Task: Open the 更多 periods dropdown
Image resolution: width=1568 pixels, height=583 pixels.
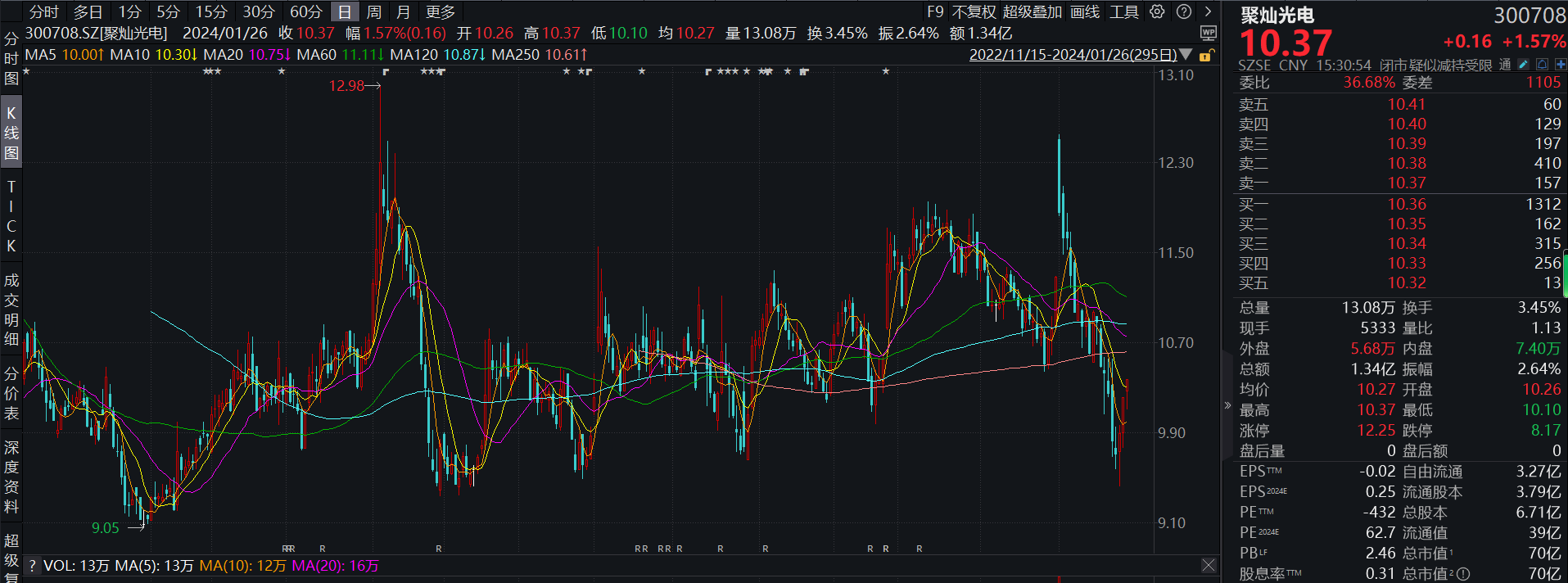Action: tap(441, 11)
